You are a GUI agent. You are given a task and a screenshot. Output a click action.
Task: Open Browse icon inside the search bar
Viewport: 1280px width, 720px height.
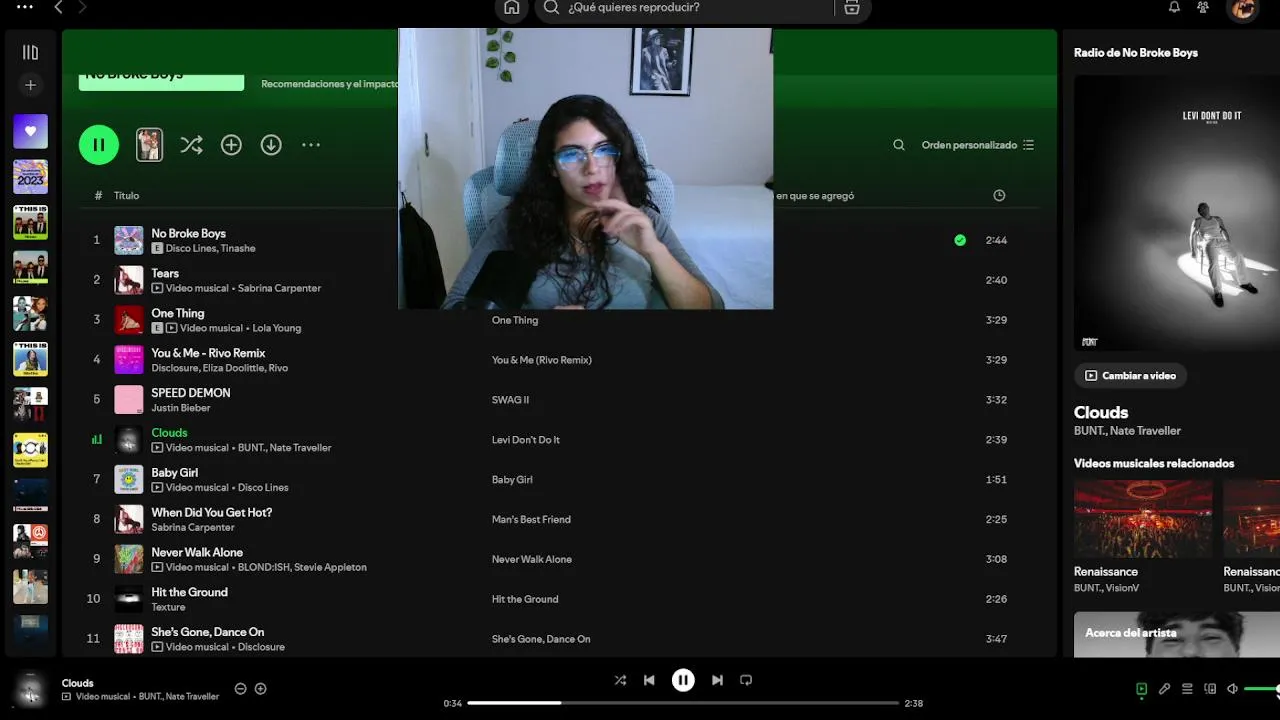[x=852, y=8]
